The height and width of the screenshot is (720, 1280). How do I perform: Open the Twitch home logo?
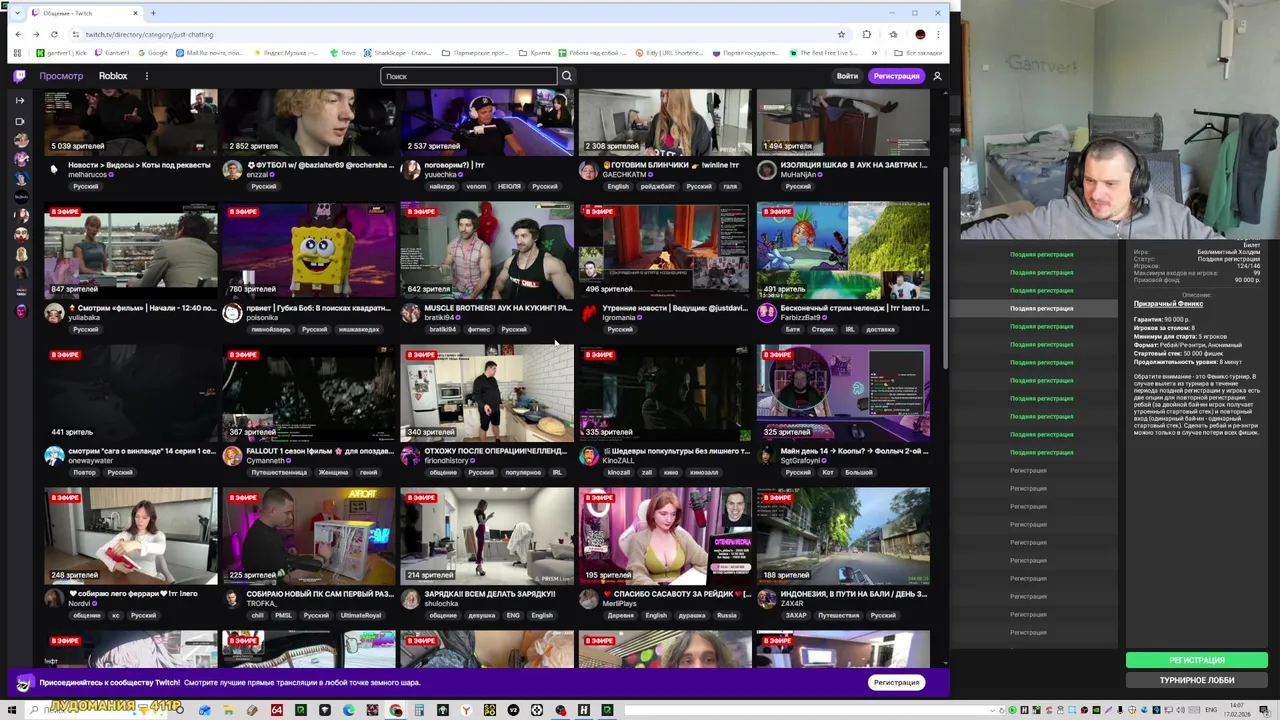pos(19,76)
